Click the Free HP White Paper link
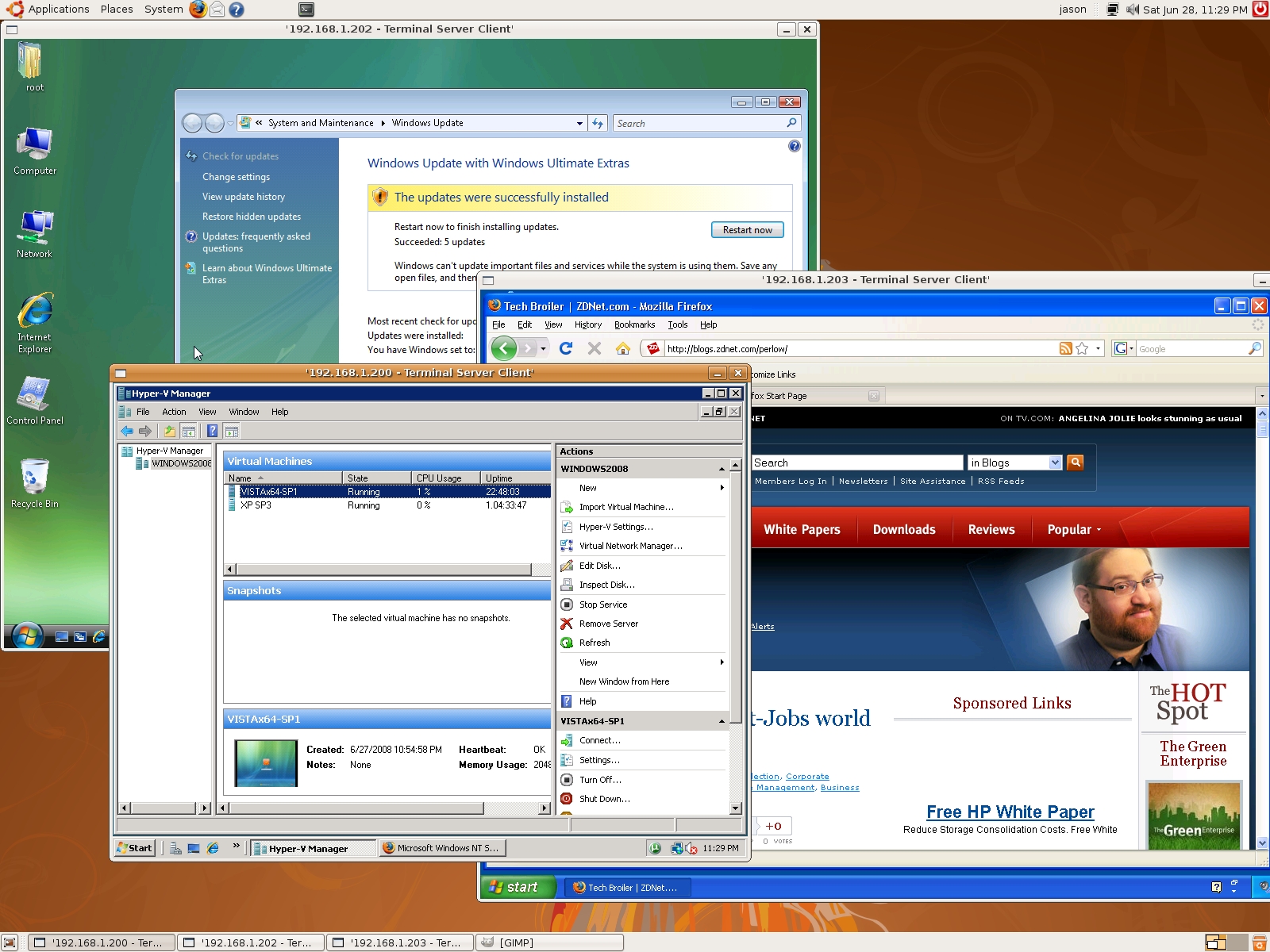Viewport: 1270px width, 952px height. click(1010, 812)
